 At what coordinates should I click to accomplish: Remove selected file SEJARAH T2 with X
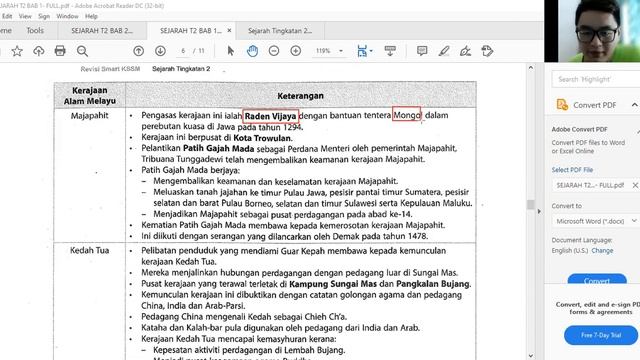(x=635, y=185)
